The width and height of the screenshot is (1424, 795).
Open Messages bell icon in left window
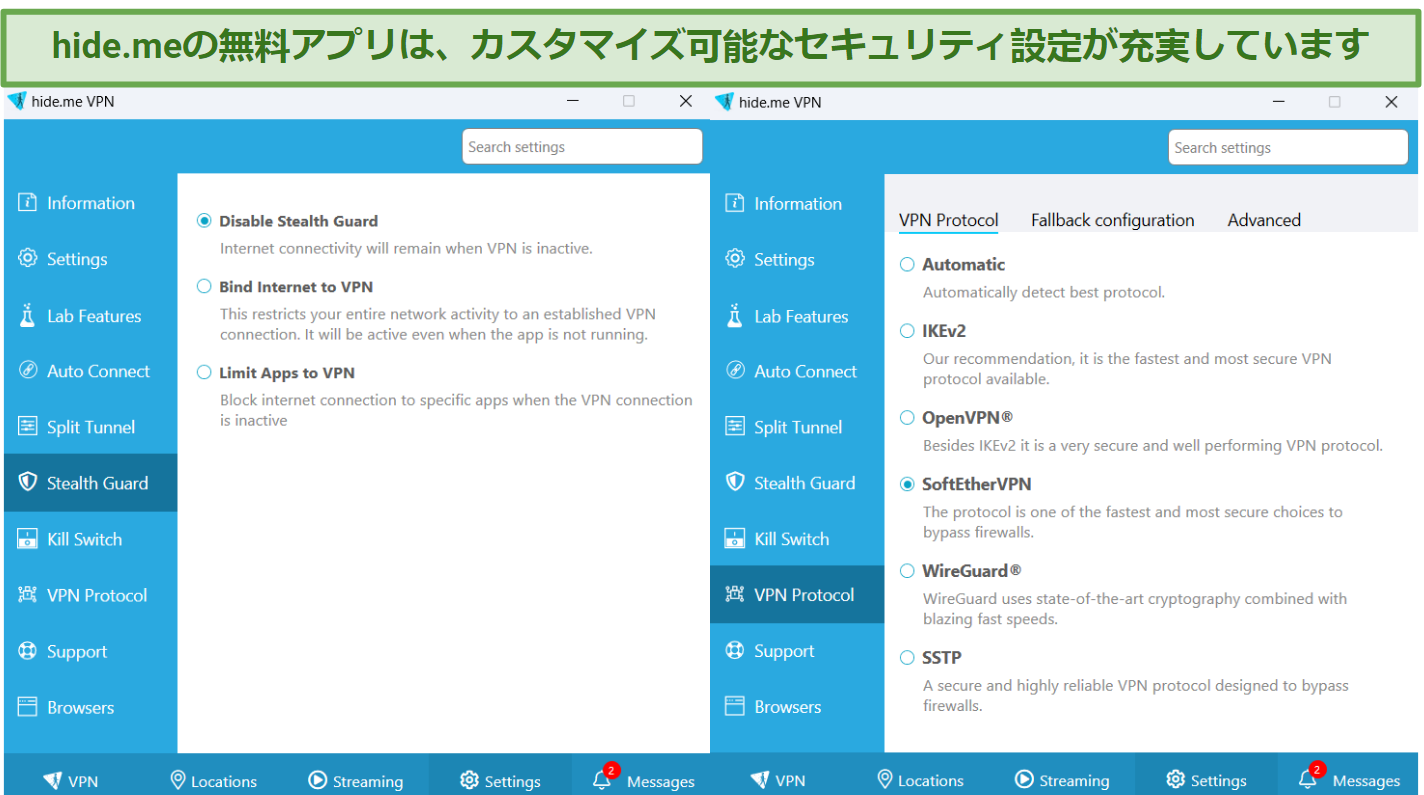pyautogui.click(x=602, y=780)
